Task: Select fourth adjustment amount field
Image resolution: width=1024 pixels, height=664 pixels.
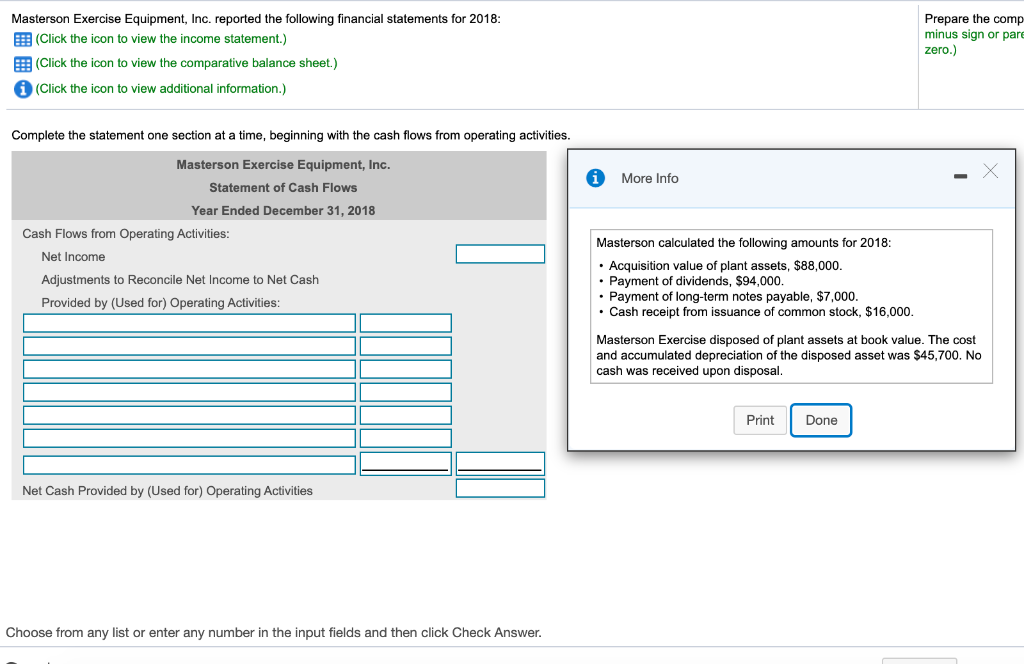Action: 406,392
